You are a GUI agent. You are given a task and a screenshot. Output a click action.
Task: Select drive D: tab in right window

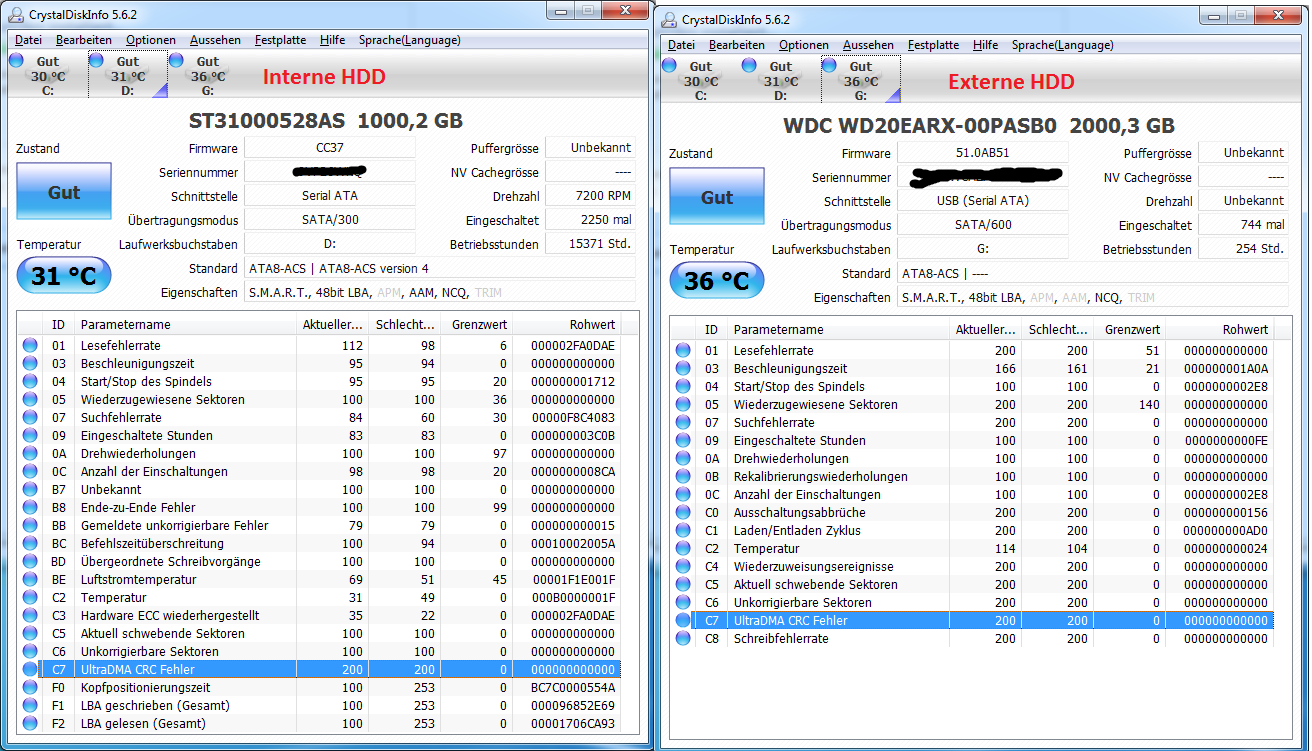(x=780, y=81)
